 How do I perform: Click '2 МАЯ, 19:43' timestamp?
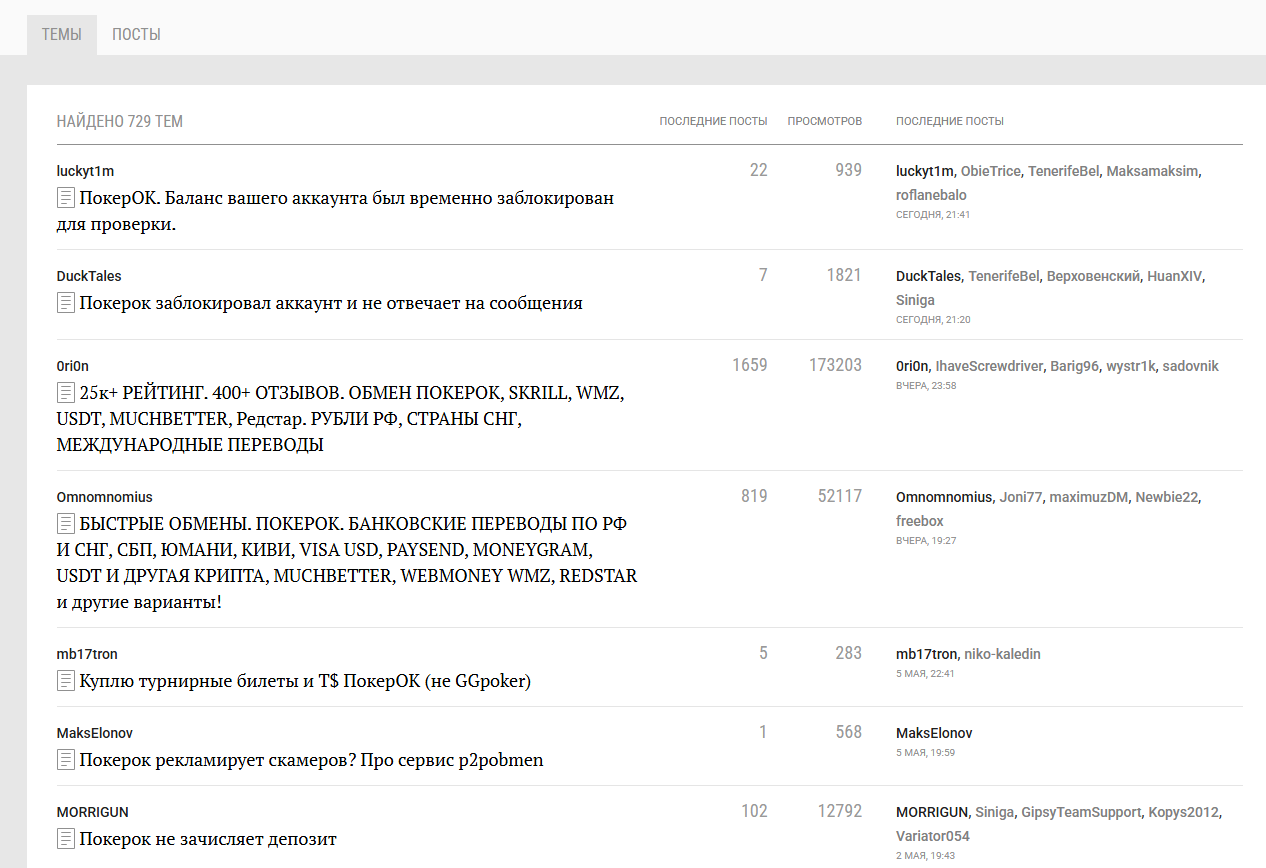pyautogui.click(x=925, y=857)
